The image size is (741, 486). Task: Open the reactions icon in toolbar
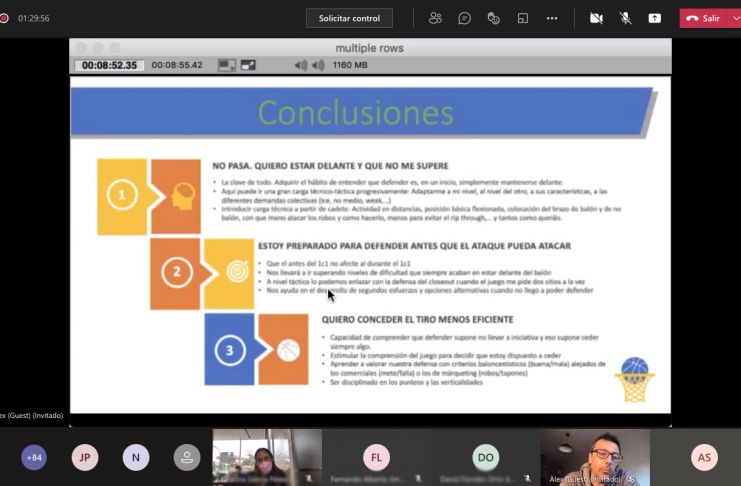pyautogui.click(x=493, y=18)
